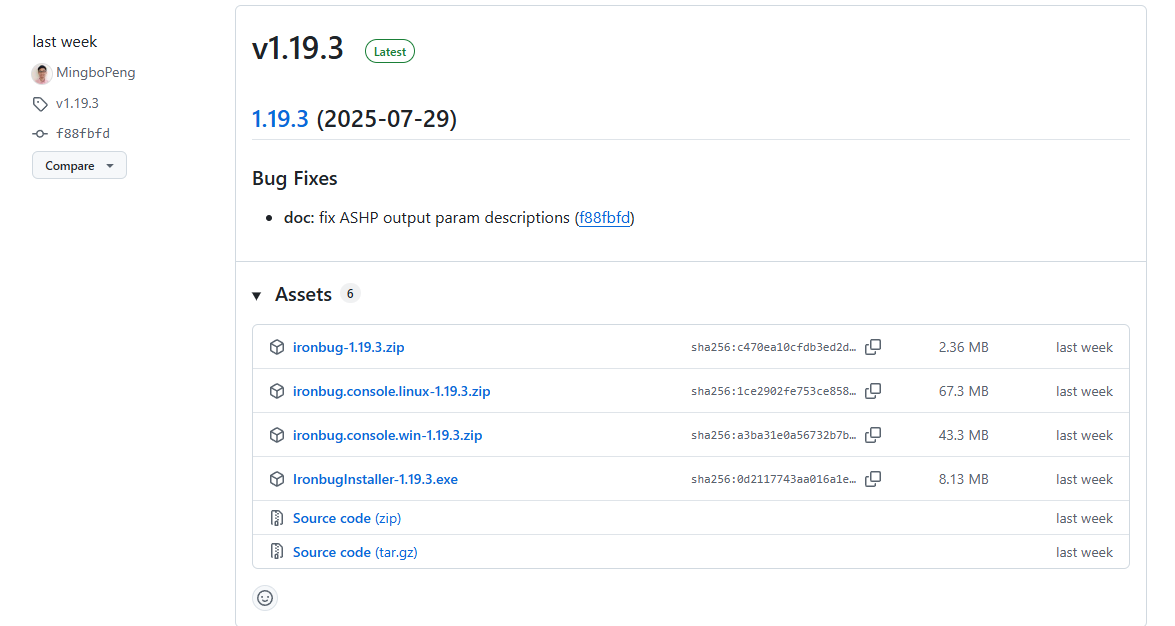1175x626 pixels.
Task: Open MingboPeng's profile name link
Action: click(x=96, y=73)
